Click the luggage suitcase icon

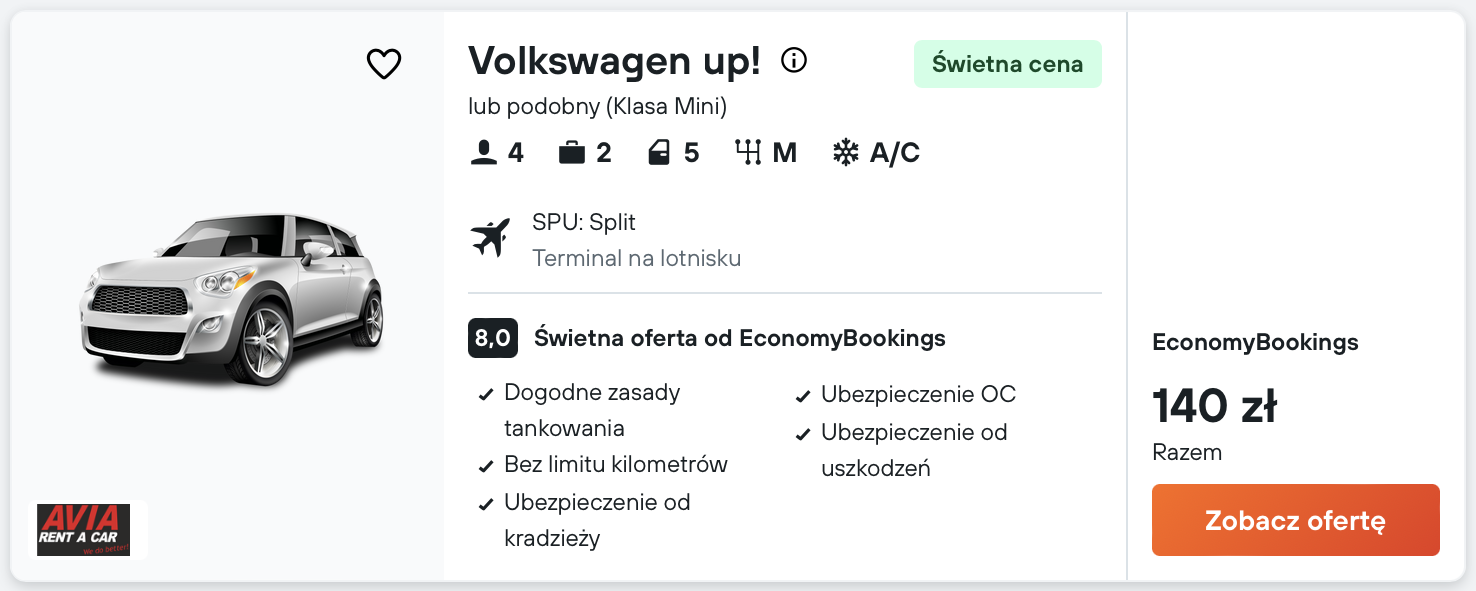coord(572,152)
